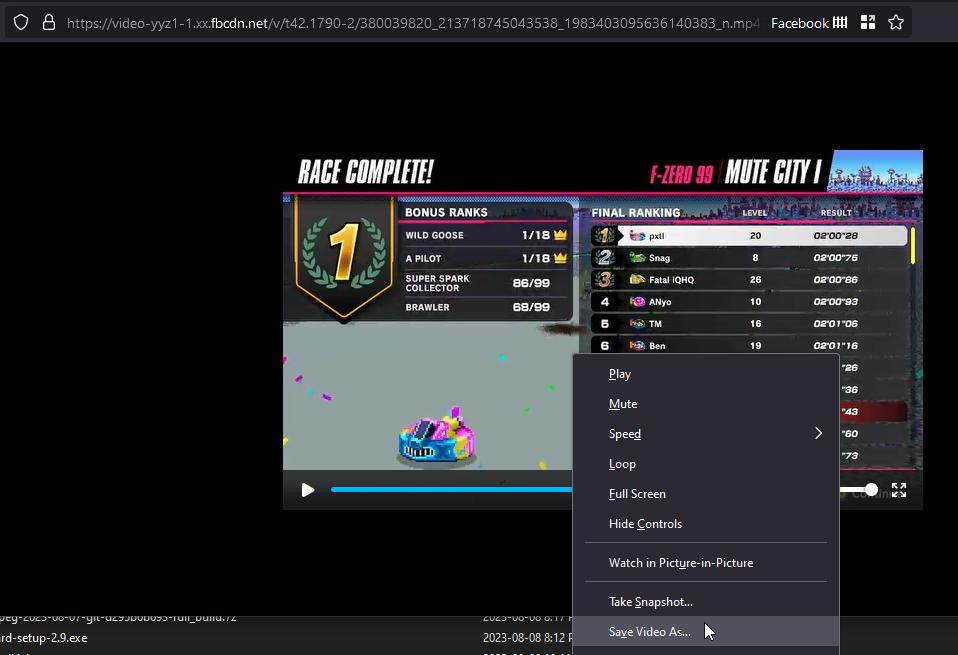Click Take Snapshot... menu entry
The image size is (958, 655).
[650, 602]
